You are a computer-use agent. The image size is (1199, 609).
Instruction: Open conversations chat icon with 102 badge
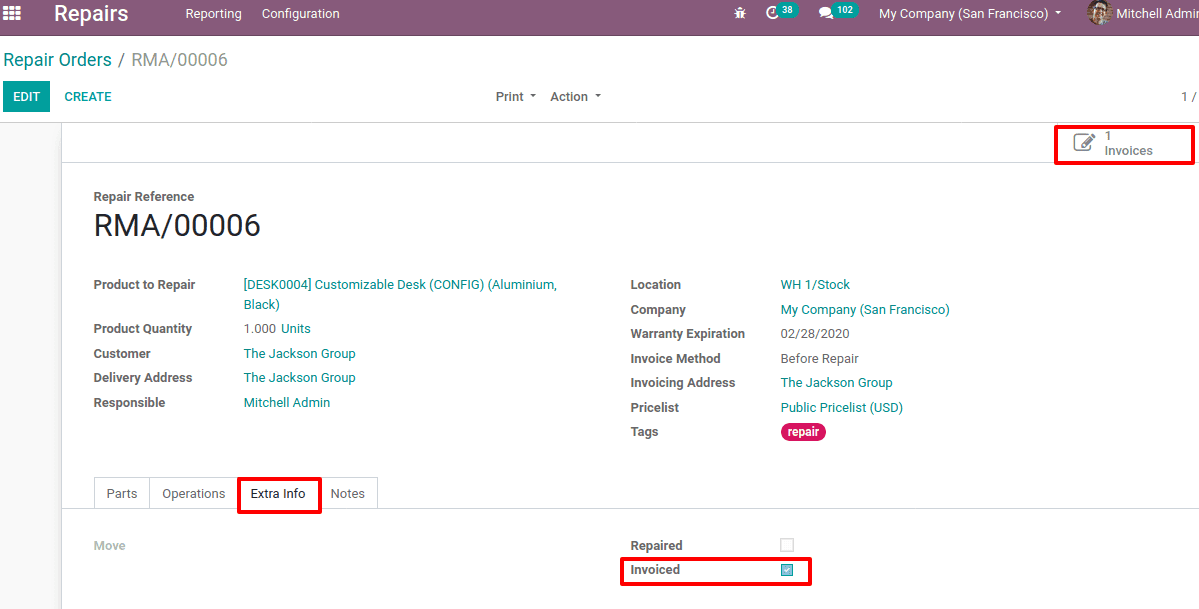(x=838, y=12)
